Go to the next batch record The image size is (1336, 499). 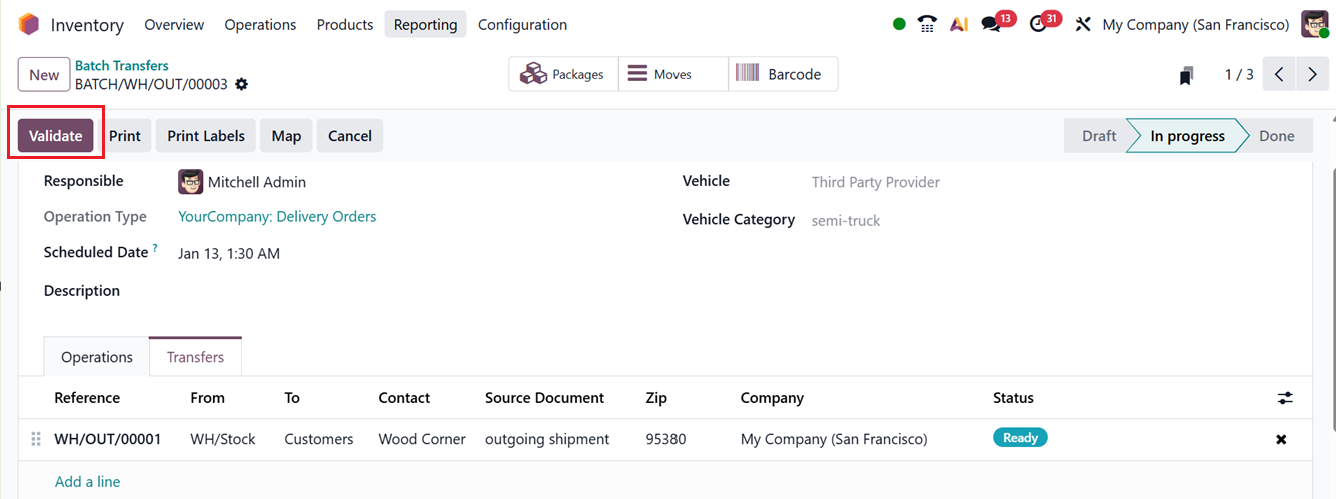[x=1312, y=75]
